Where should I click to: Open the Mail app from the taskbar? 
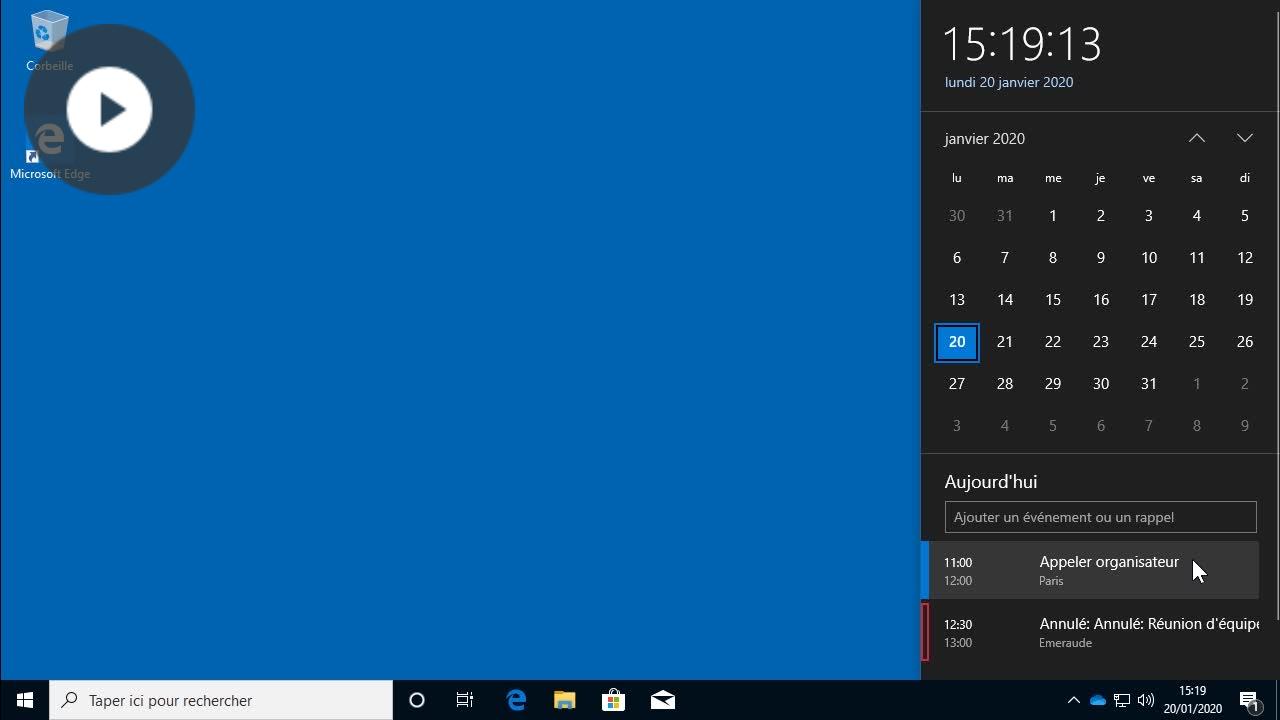(662, 700)
